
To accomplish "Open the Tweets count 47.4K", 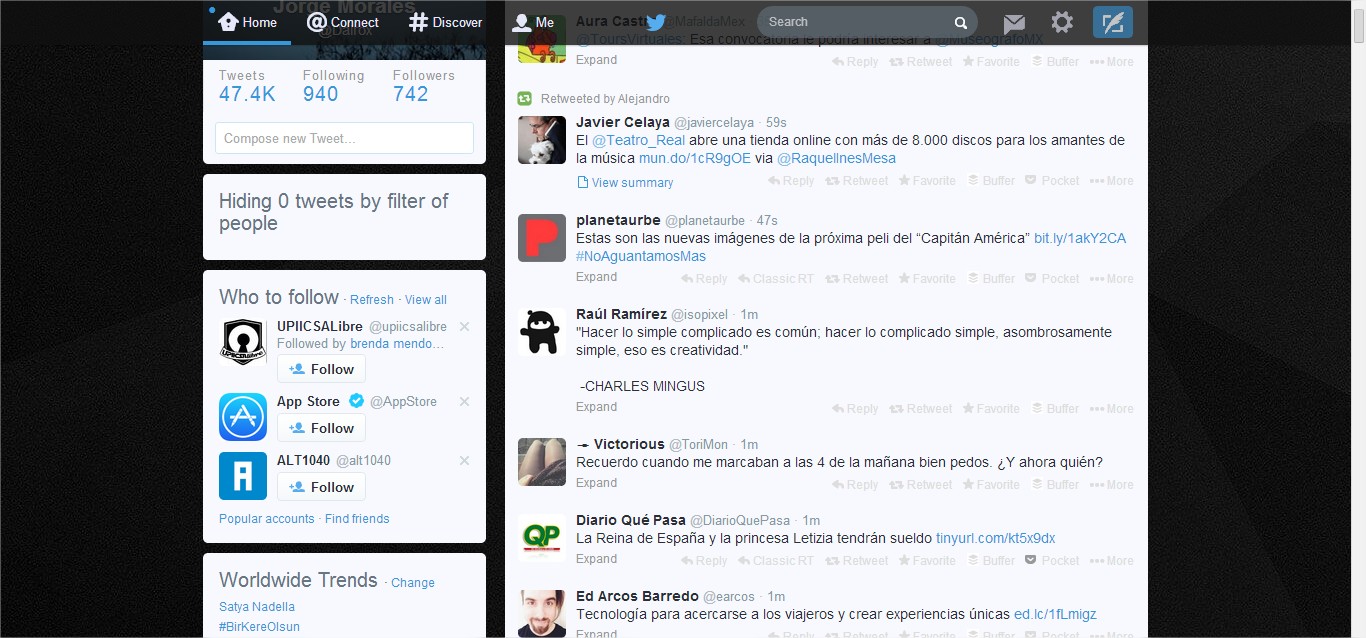I will 247,87.
